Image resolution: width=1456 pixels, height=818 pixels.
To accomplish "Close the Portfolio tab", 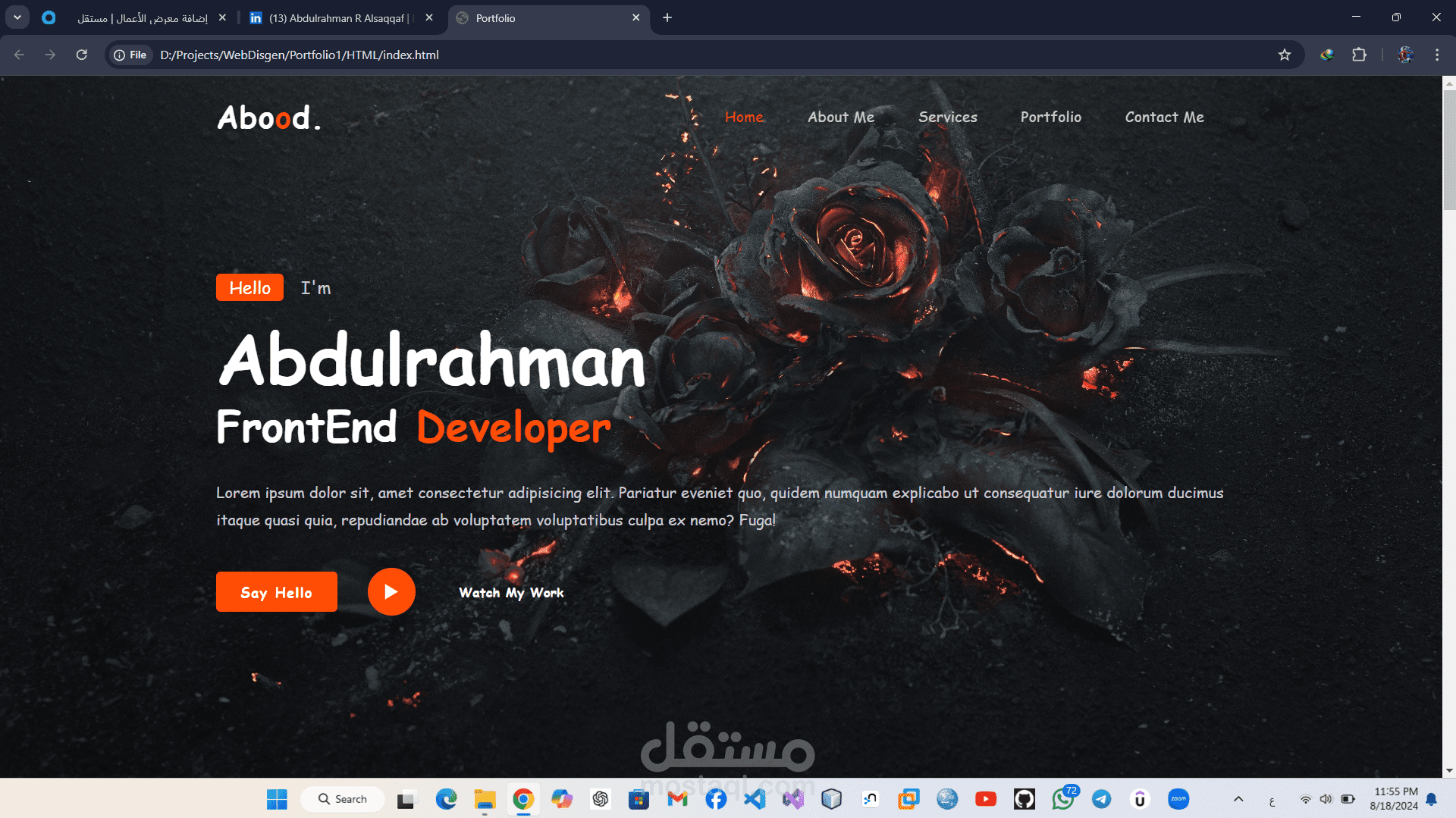I will [635, 17].
